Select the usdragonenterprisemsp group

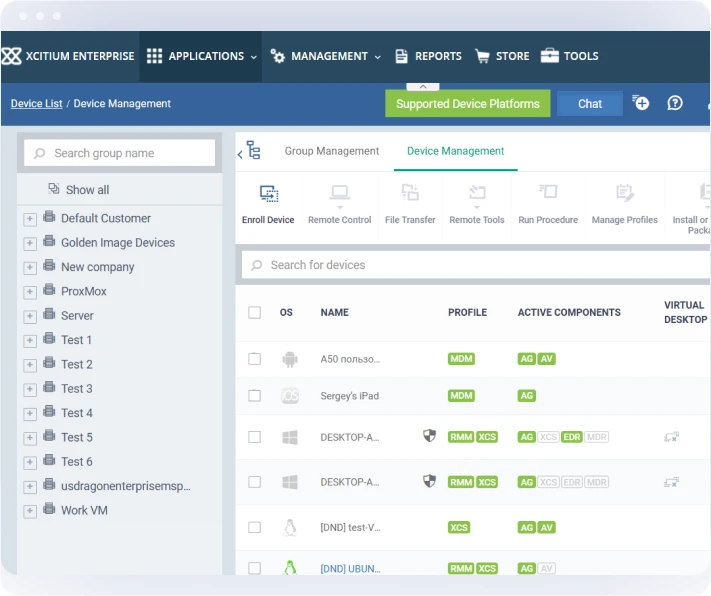tap(126, 486)
